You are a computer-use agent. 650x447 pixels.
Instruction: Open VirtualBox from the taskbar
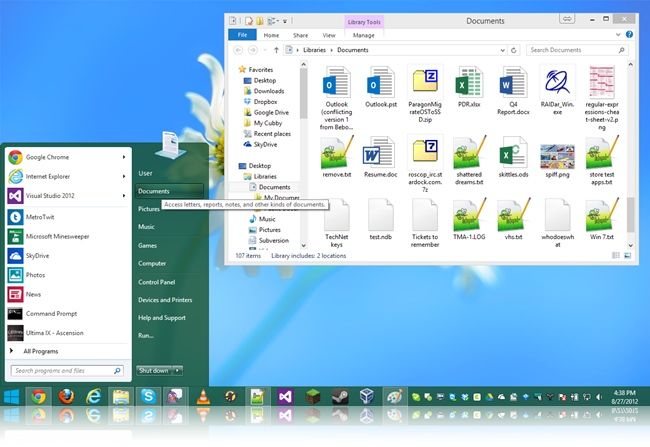pos(367,397)
